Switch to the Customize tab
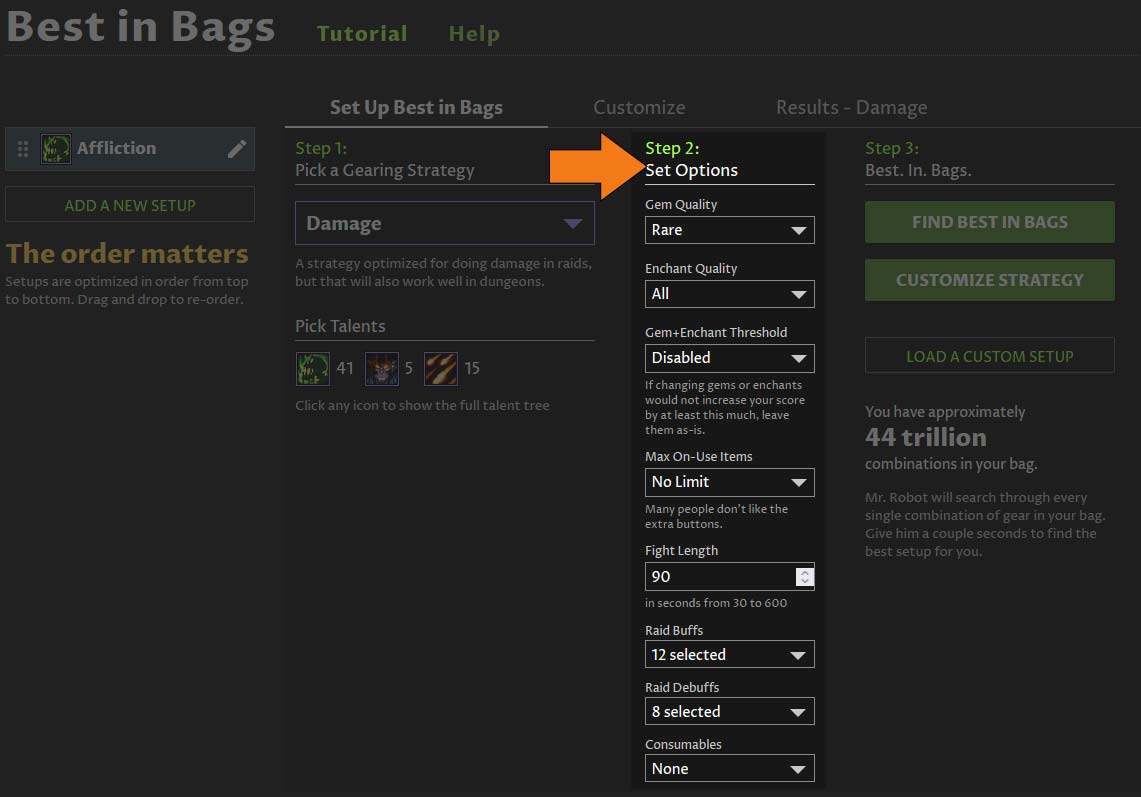The width and height of the screenshot is (1141, 797). coord(639,107)
